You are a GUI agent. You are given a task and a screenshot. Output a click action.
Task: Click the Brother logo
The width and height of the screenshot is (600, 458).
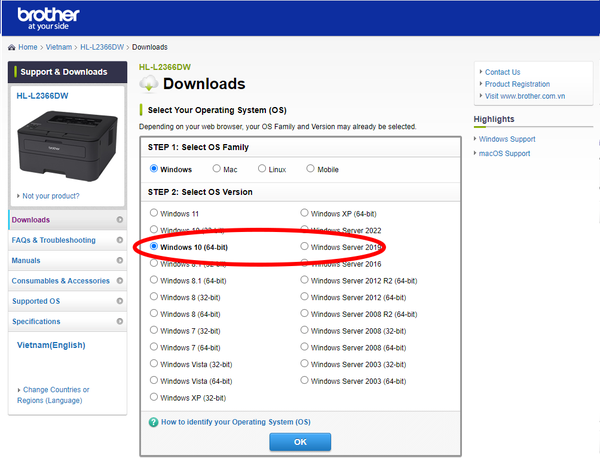[48, 19]
